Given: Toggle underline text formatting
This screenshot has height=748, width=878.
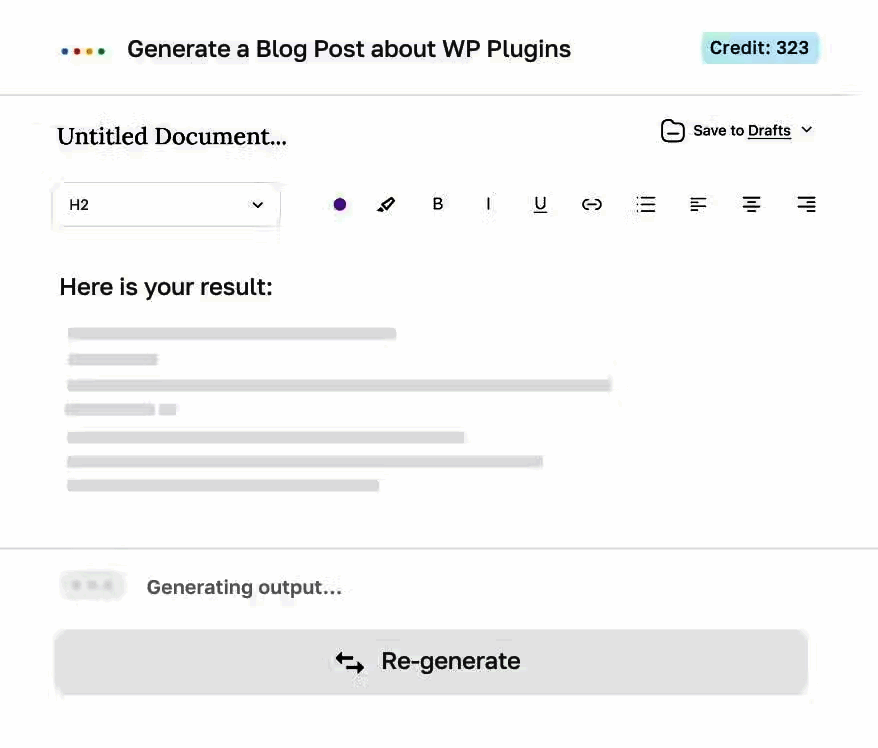Looking at the screenshot, I should pos(540,204).
